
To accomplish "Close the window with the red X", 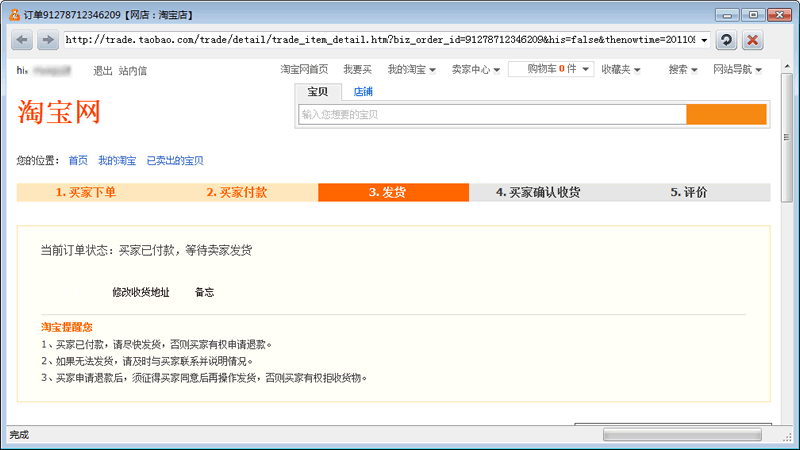I will tap(780, 15).
